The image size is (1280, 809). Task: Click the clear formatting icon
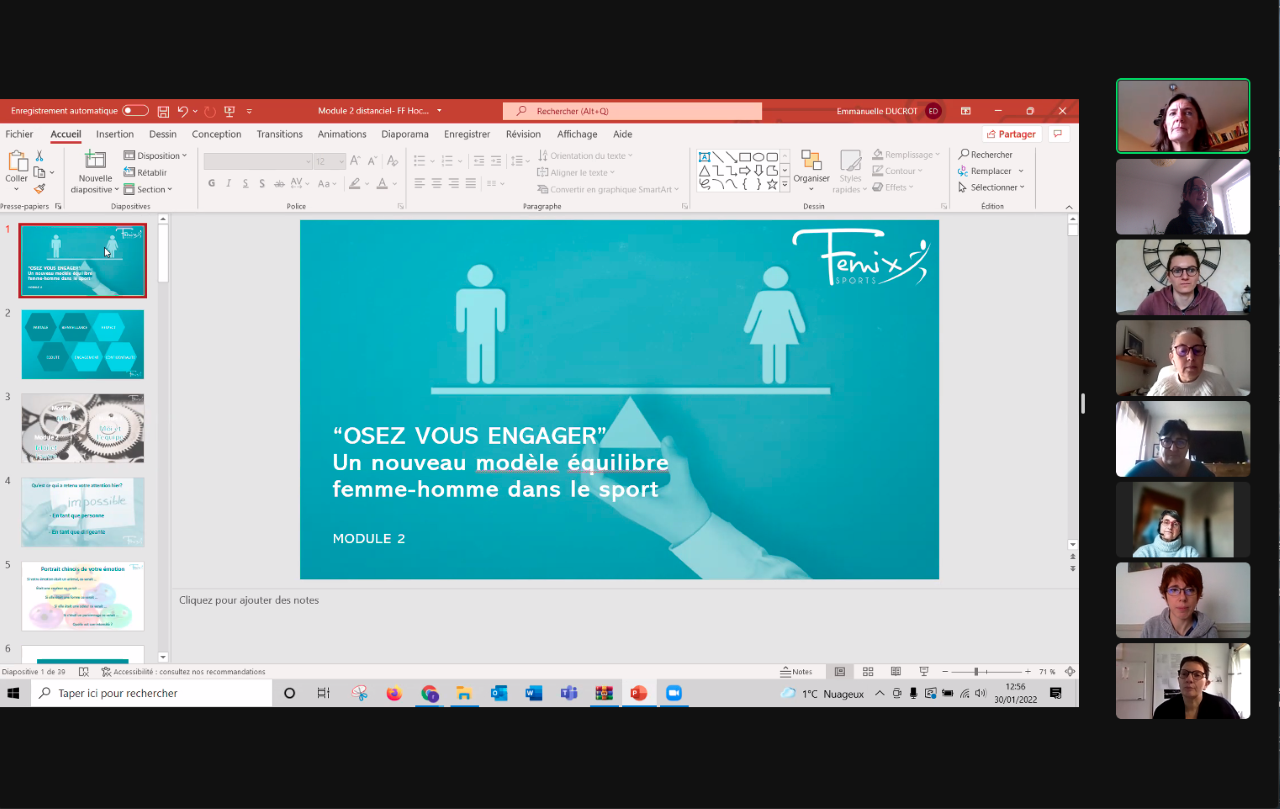[392, 161]
